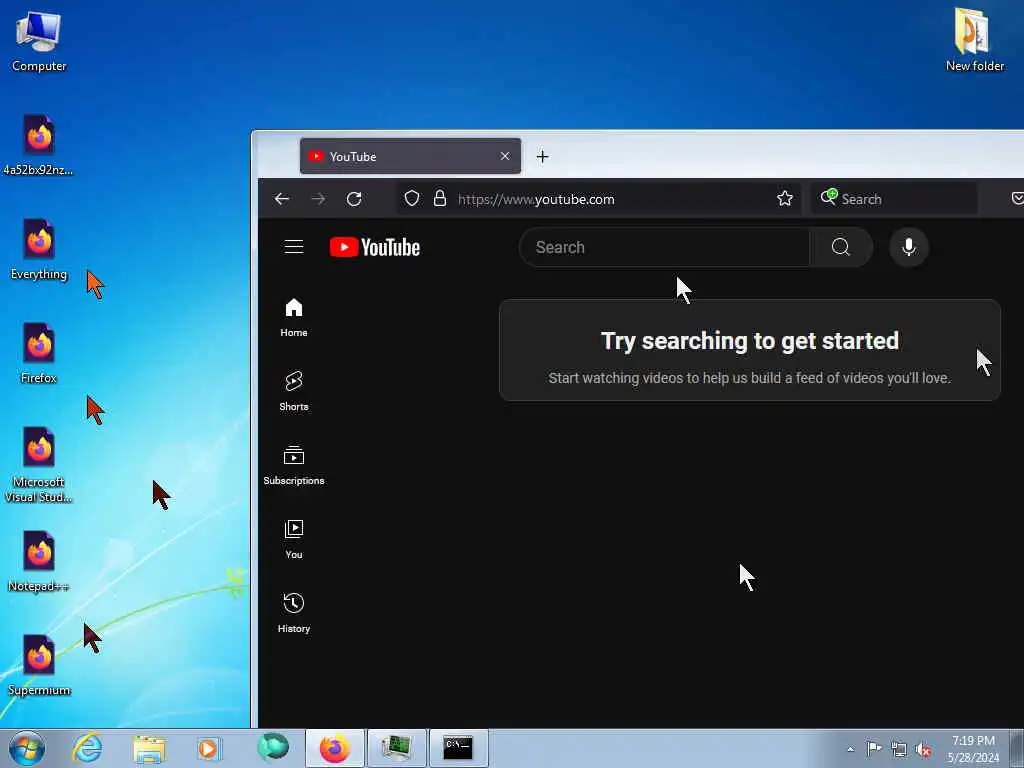The height and width of the screenshot is (768, 1024).
Task: Click the YouTube logo
Action: pos(375,247)
